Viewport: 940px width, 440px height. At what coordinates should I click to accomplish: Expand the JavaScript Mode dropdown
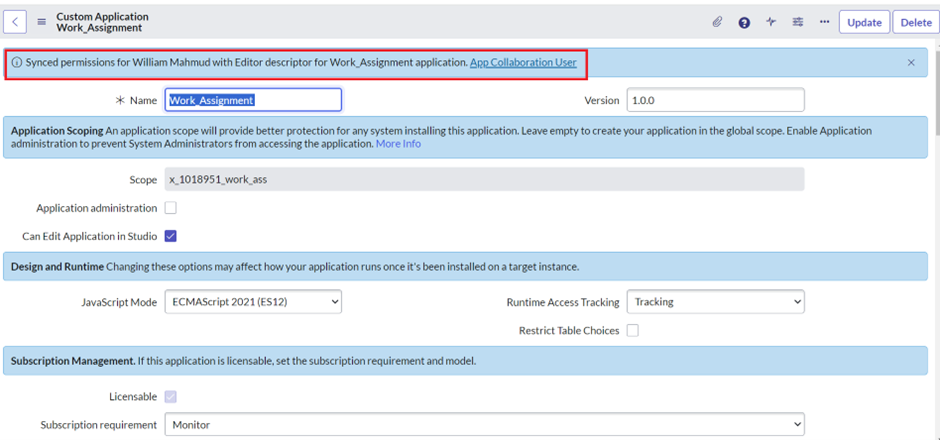point(253,301)
